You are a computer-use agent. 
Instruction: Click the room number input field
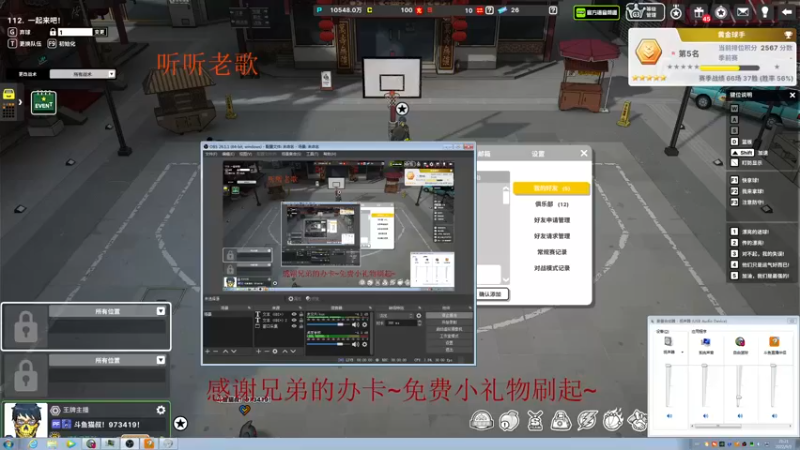[x=75, y=32]
